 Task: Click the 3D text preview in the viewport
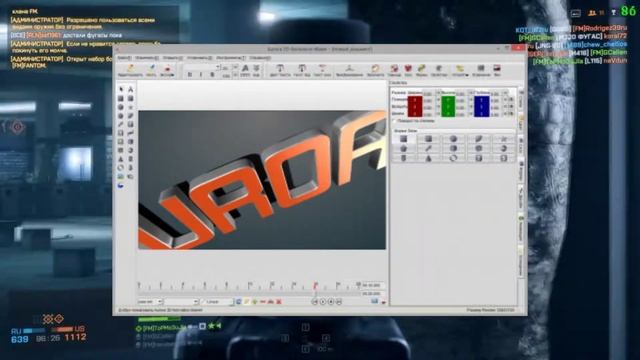pyautogui.click(x=262, y=180)
